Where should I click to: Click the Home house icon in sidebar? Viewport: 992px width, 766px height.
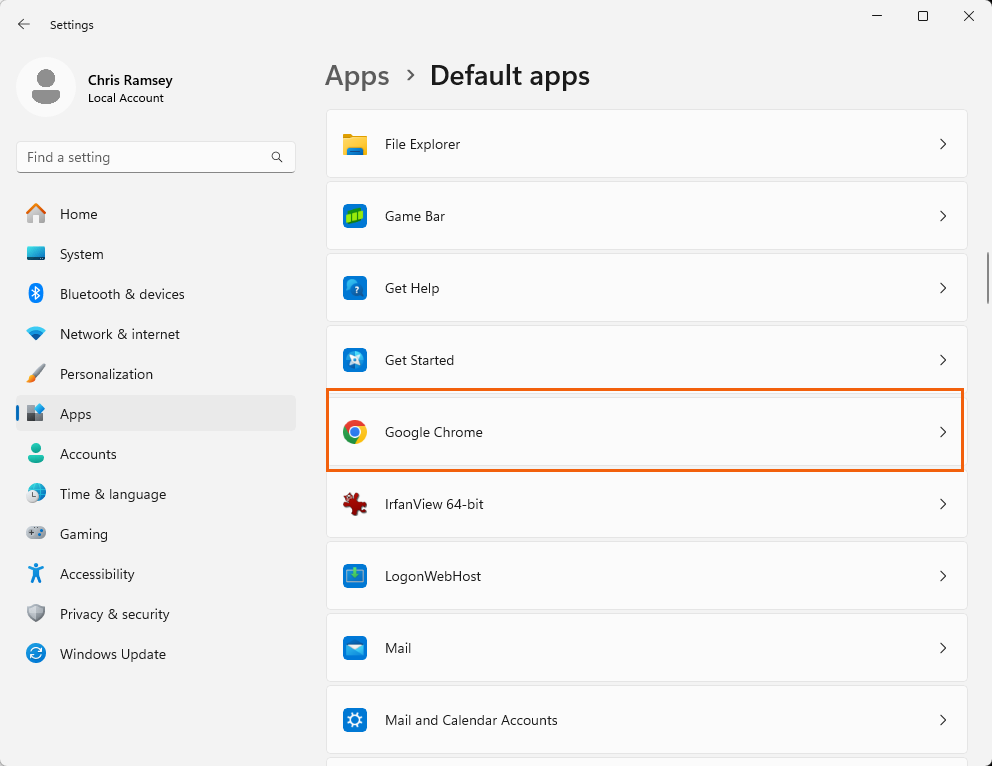pyautogui.click(x=36, y=214)
